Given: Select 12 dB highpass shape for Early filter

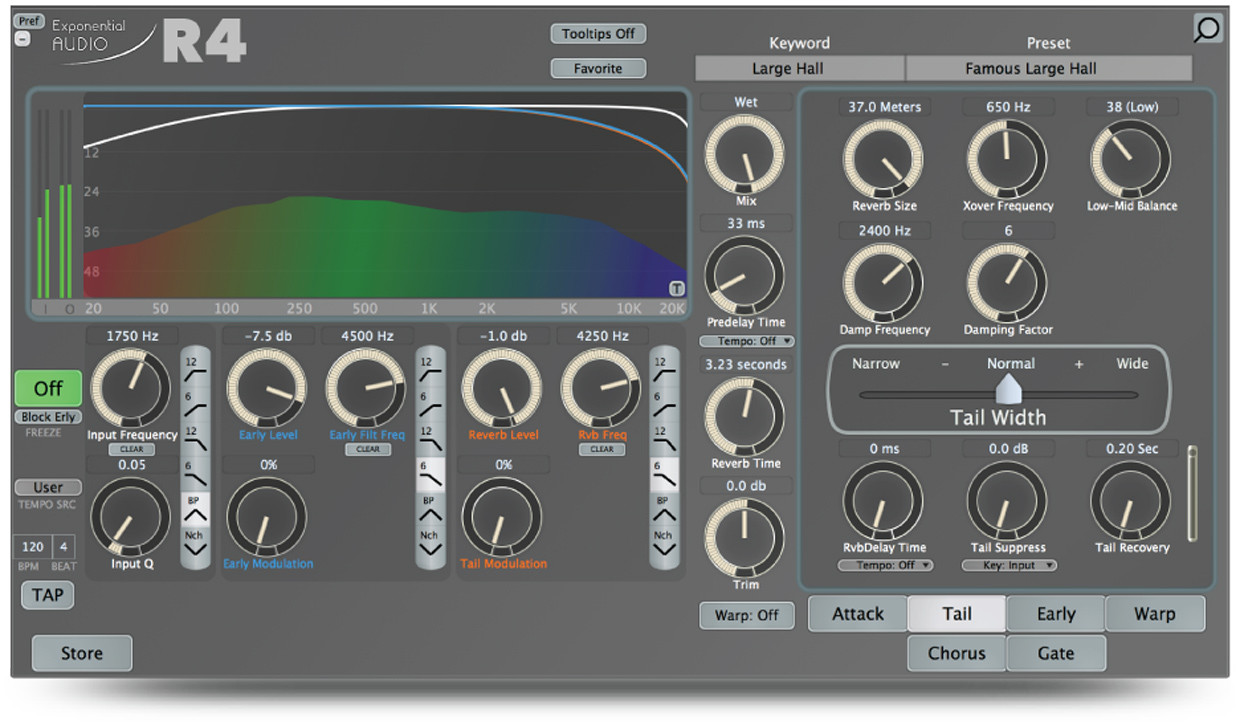Looking at the screenshot, I should [430, 368].
